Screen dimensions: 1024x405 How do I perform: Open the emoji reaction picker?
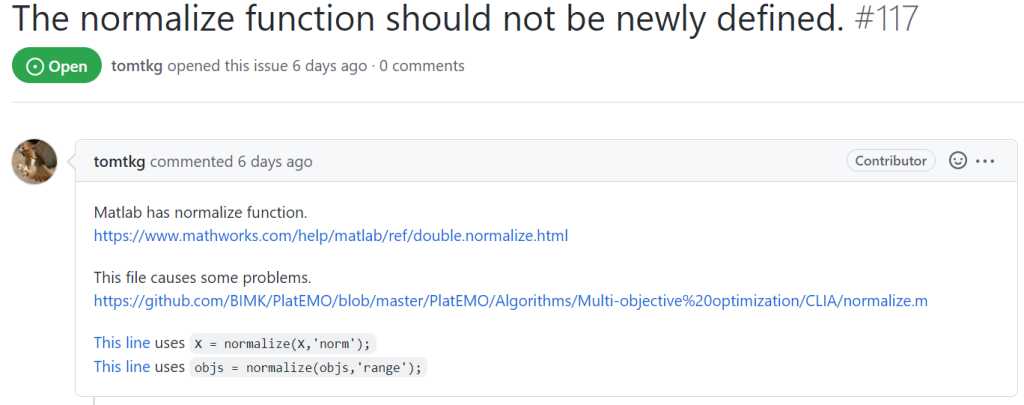click(957, 161)
